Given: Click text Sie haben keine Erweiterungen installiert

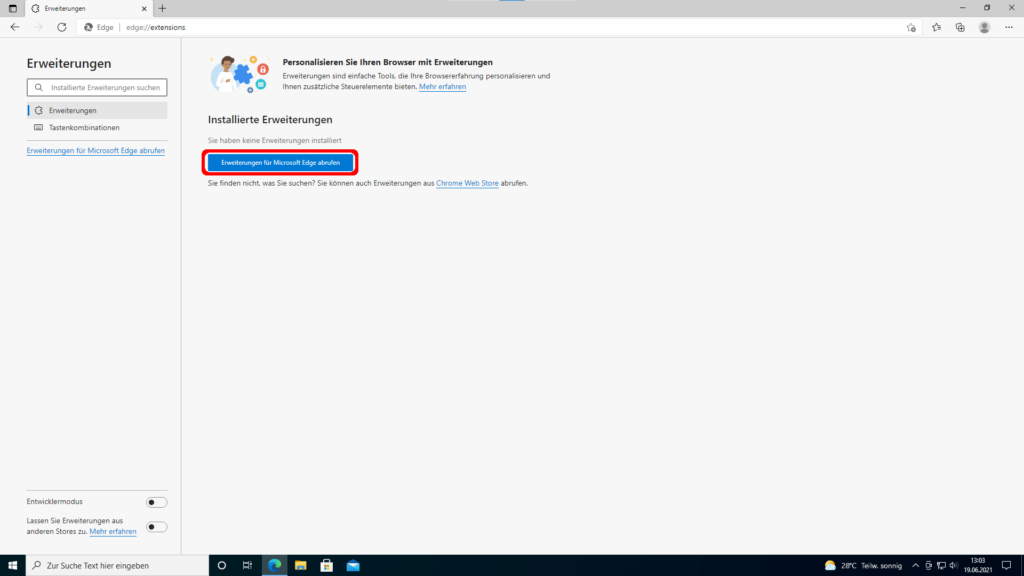Looking at the screenshot, I should (274, 140).
